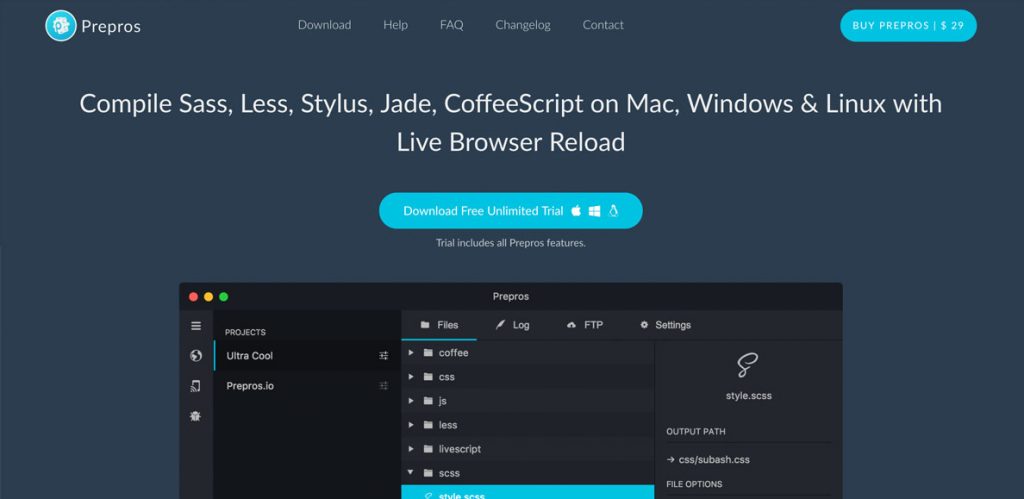Open Prepros.io project options sliders icon
1024x499 pixels.
(384, 386)
